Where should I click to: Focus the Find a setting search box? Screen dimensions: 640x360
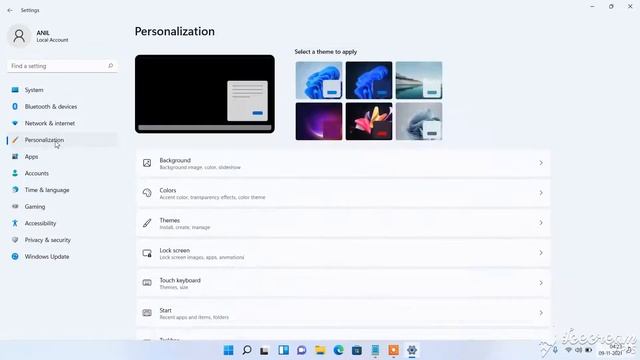62,66
